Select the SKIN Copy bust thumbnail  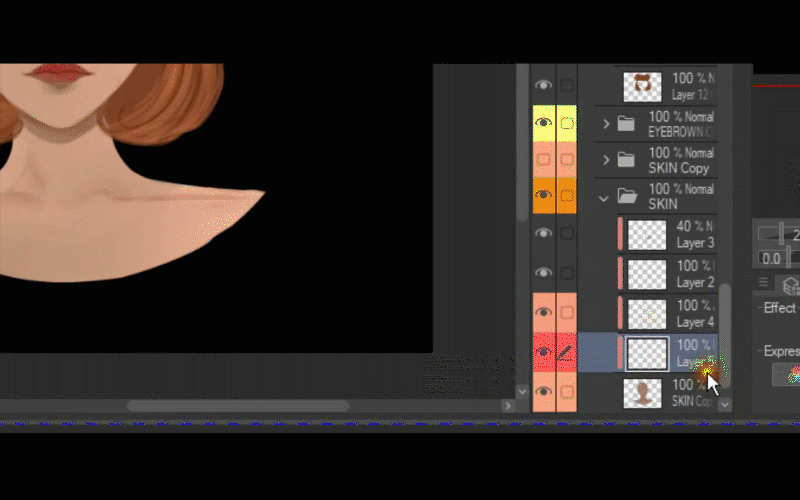pos(642,393)
